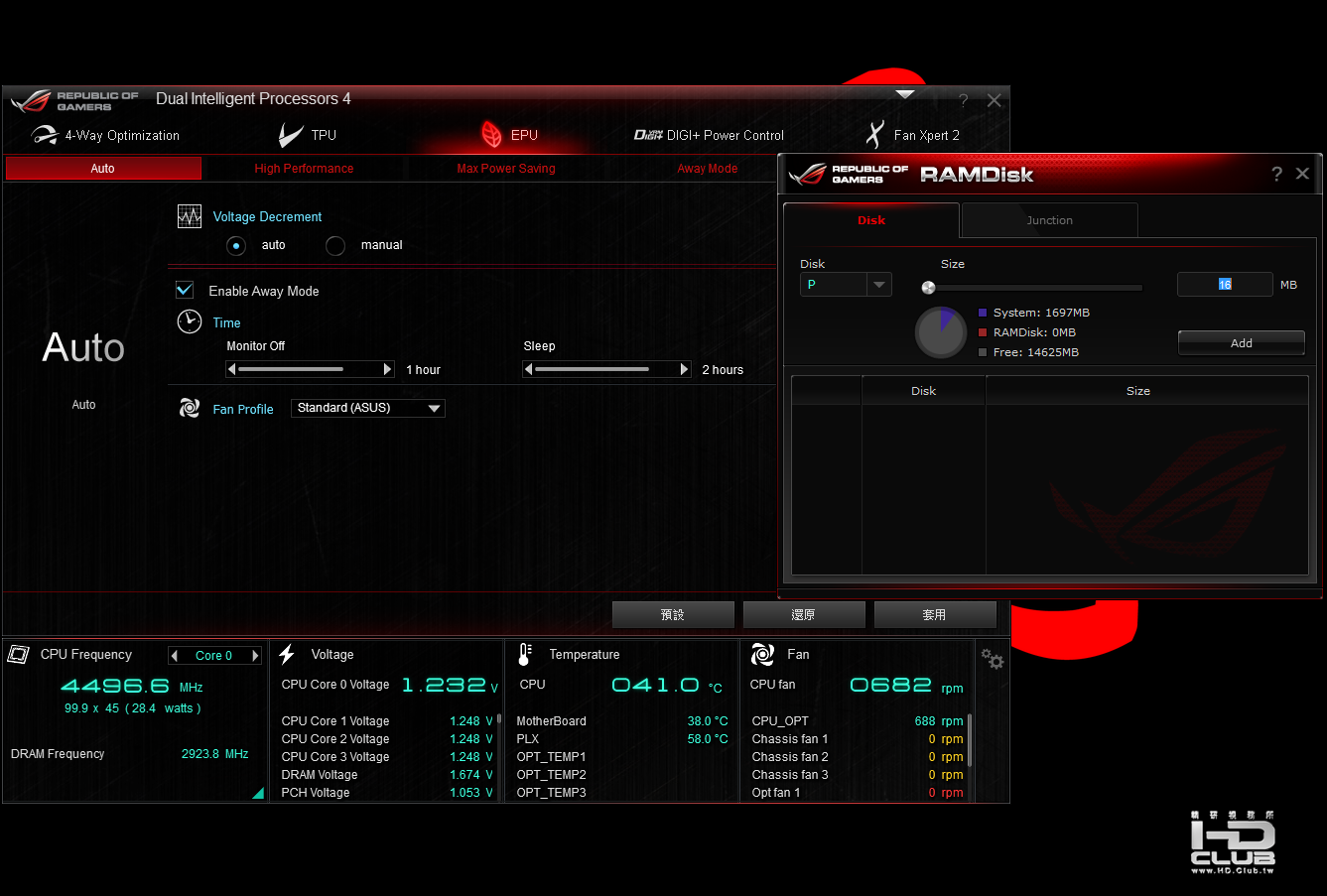Image resolution: width=1327 pixels, height=896 pixels.
Task: Click help icon in Dual Intelligent Processors
Action: pyautogui.click(x=963, y=100)
